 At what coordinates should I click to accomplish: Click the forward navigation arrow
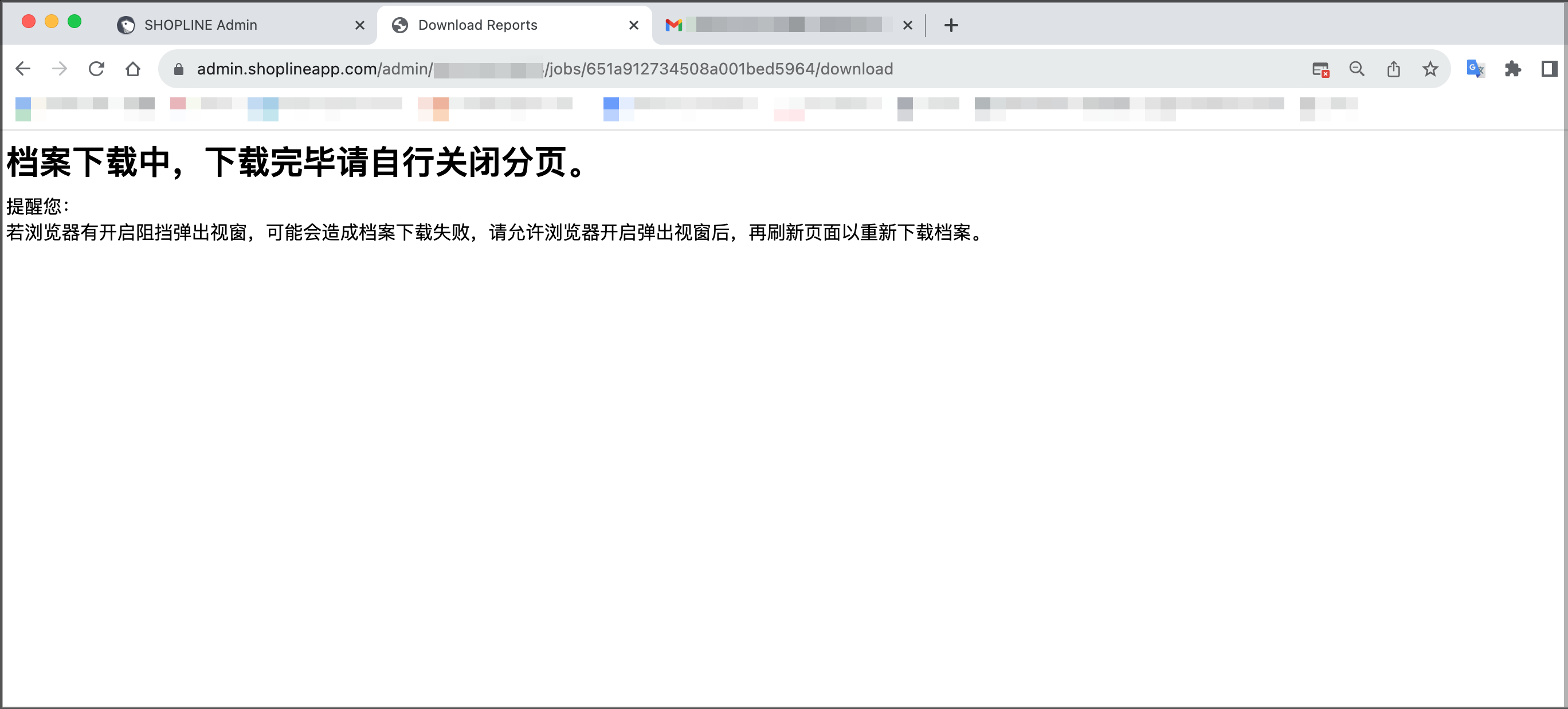pos(60,69)
